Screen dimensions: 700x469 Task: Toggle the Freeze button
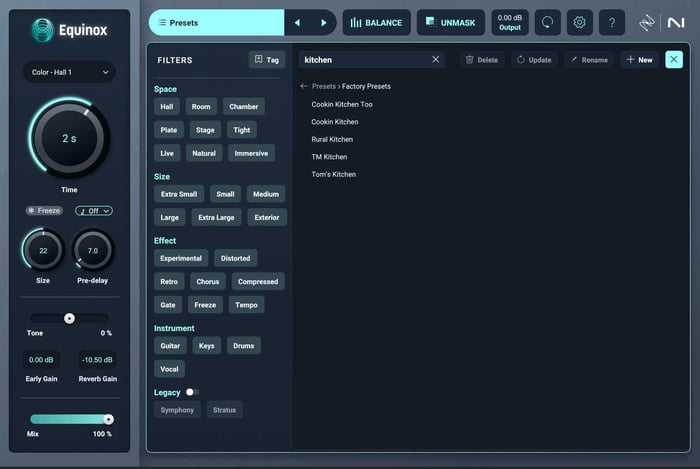click(44, 211)
